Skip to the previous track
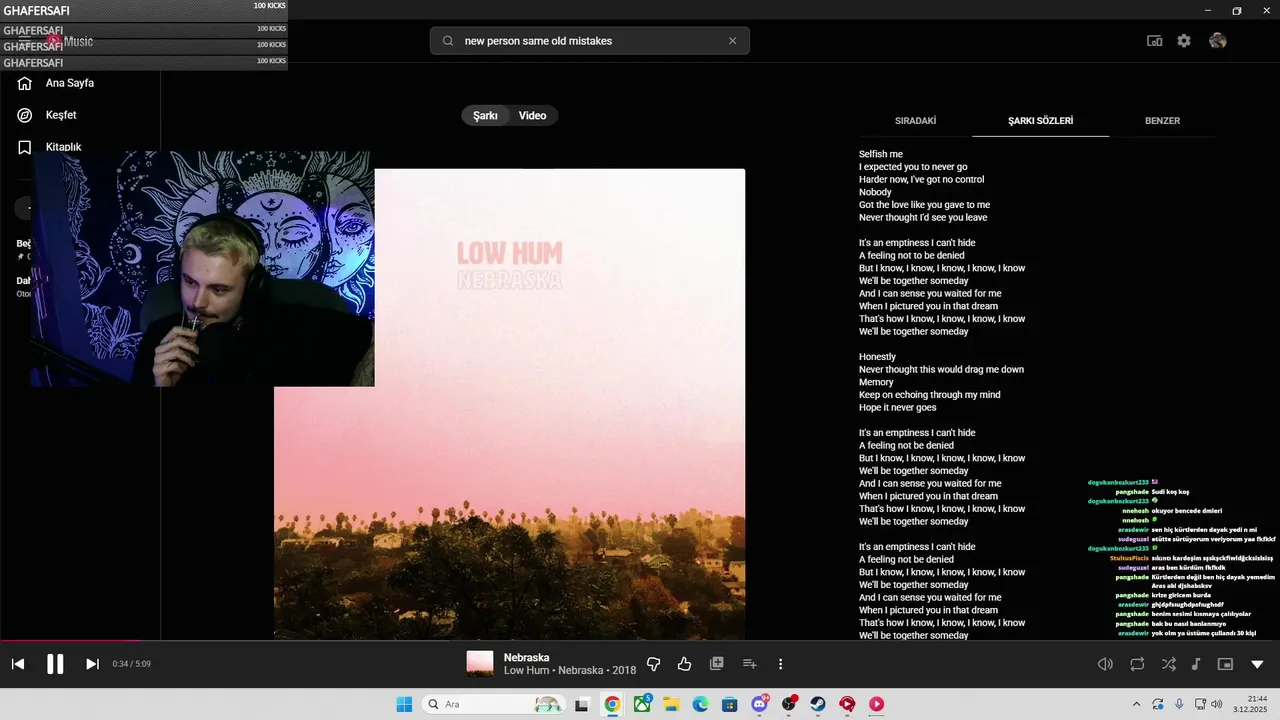Viewport: 1280px width, 720px height. coord(18,664)
